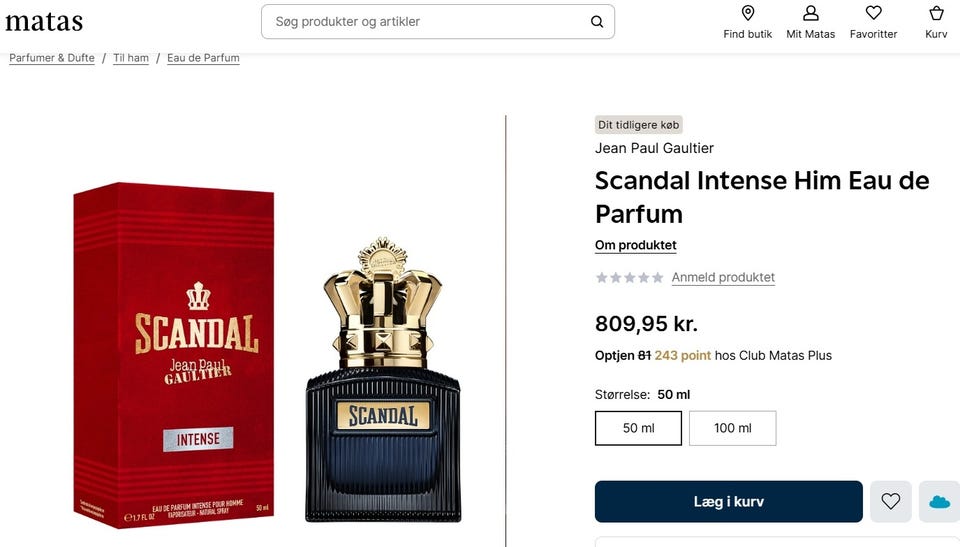Go to Til ham breadcrumb
Viewport: 960px width, 547px height.
pyautogui.click(x=131, y=58)
